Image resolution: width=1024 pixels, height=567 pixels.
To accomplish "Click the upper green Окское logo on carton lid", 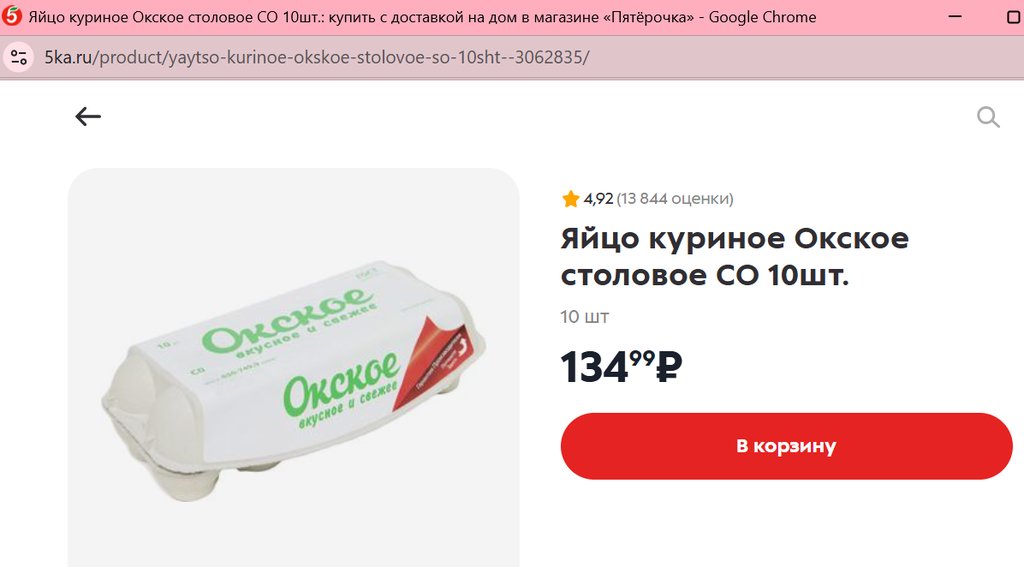I will point(287,319).
